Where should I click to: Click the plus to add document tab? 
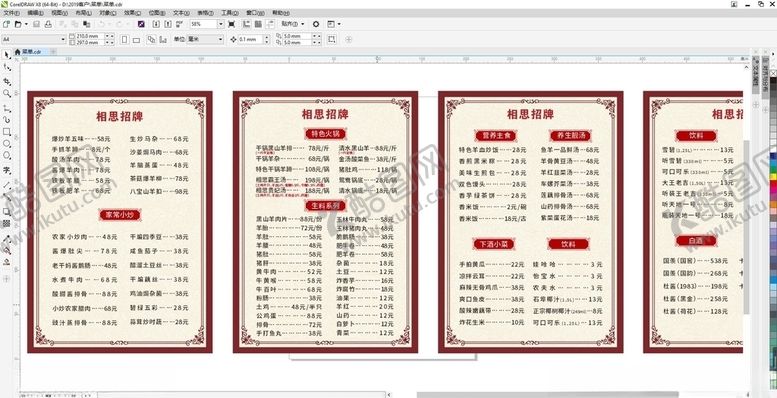coord(53,52)
